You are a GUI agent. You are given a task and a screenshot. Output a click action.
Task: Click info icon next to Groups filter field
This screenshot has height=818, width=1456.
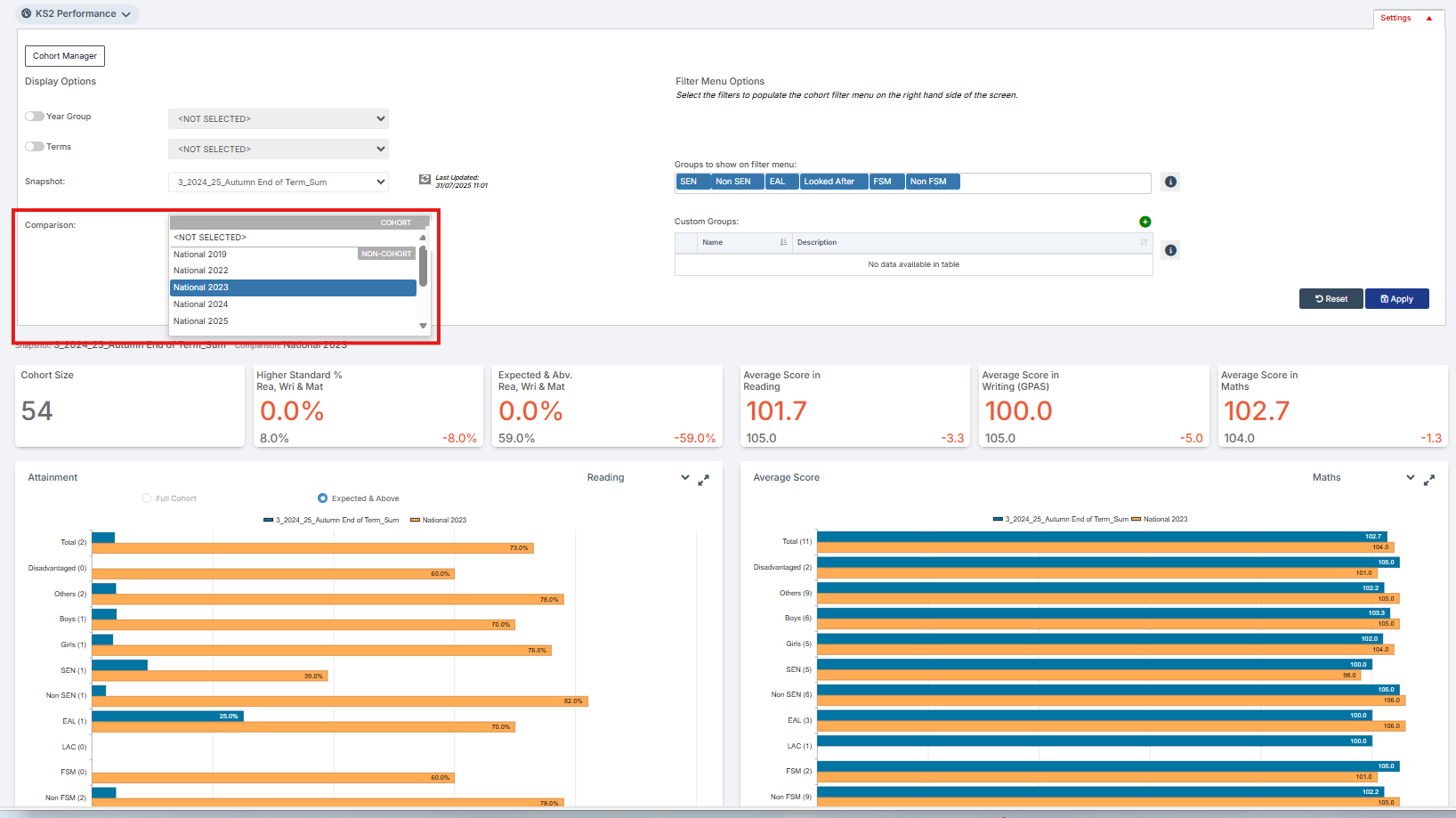(1170, 182)
